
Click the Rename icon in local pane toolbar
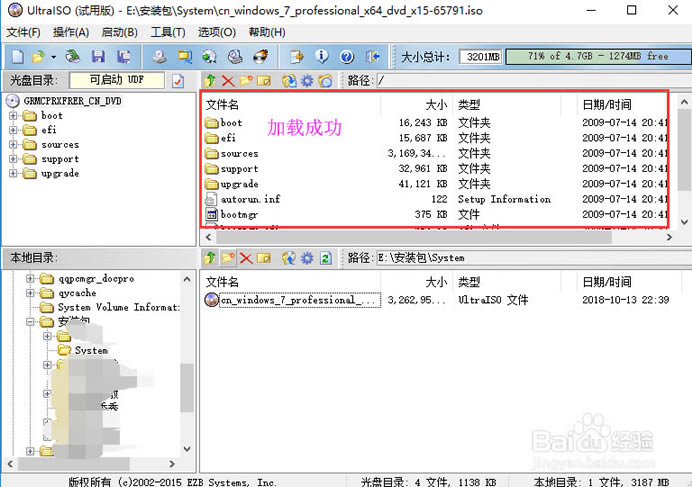click(x=264, y=258)
